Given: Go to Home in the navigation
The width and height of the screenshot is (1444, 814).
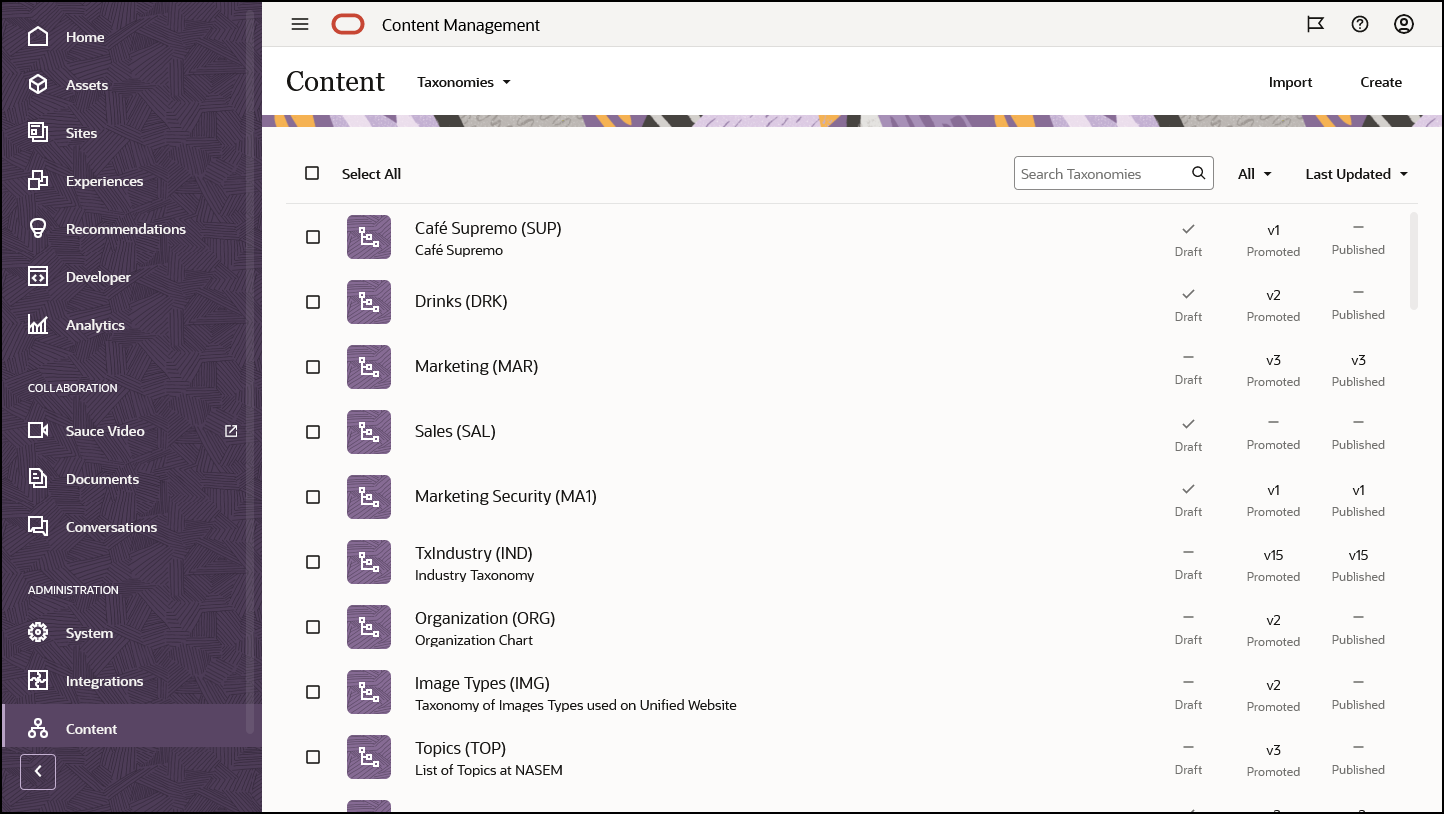Looking at the screenshot, I should (85, 37).
